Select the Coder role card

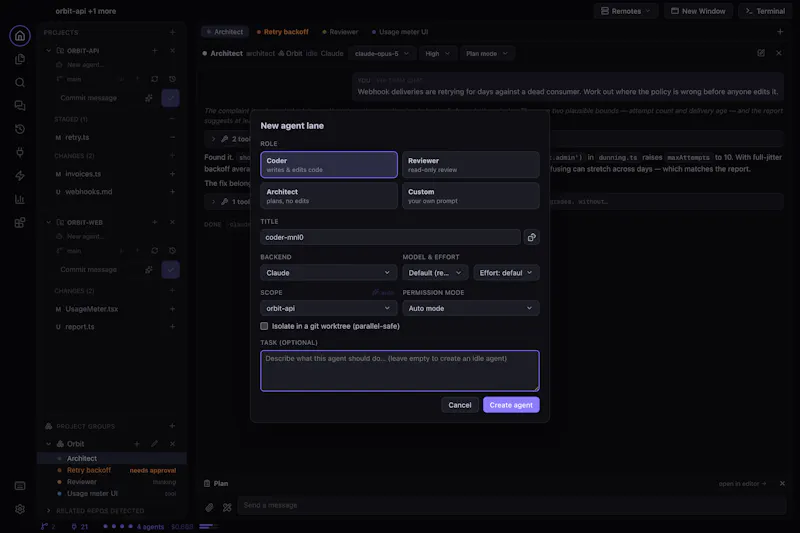329,164
